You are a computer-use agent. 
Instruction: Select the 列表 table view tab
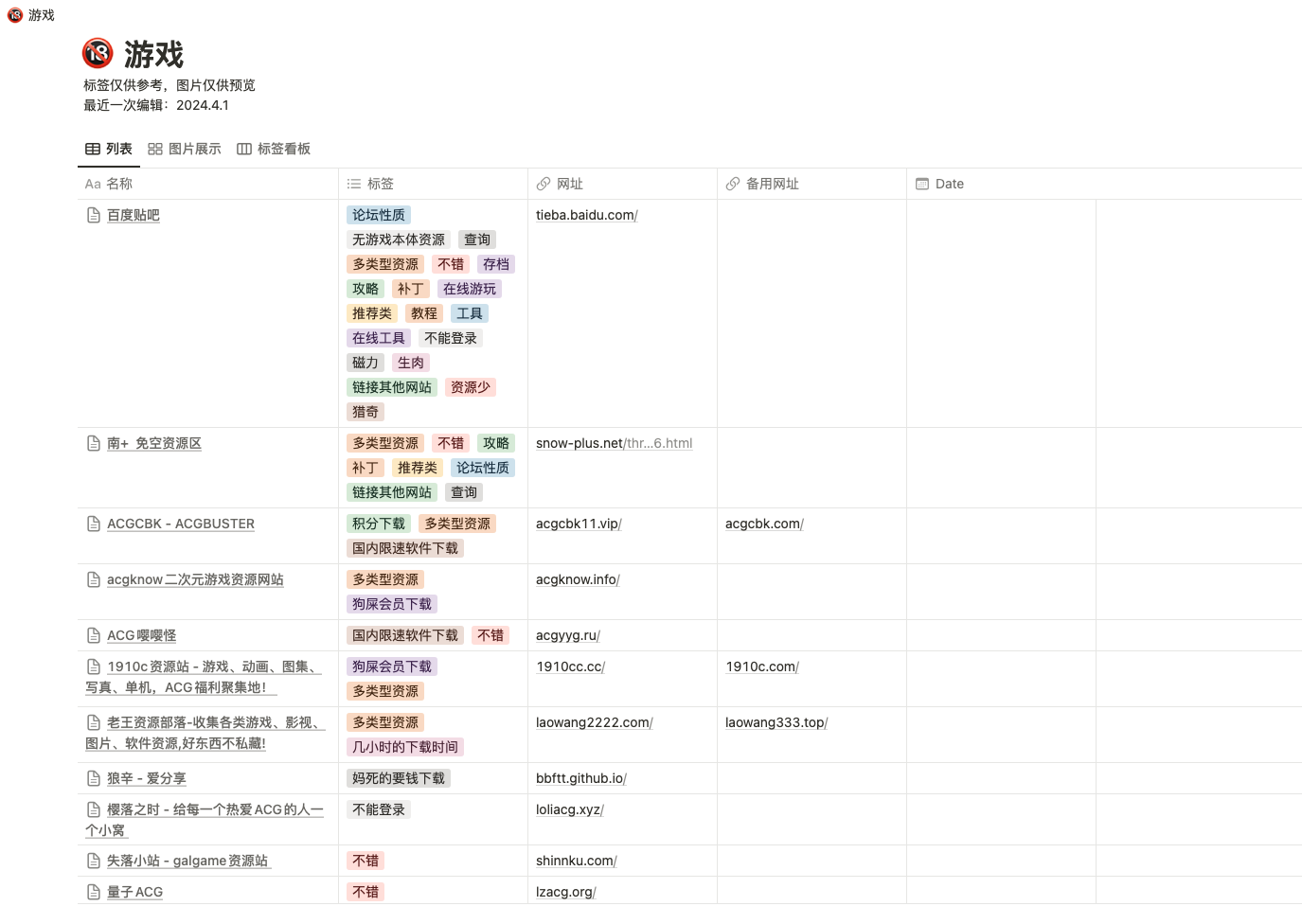[x=109, y=149]
